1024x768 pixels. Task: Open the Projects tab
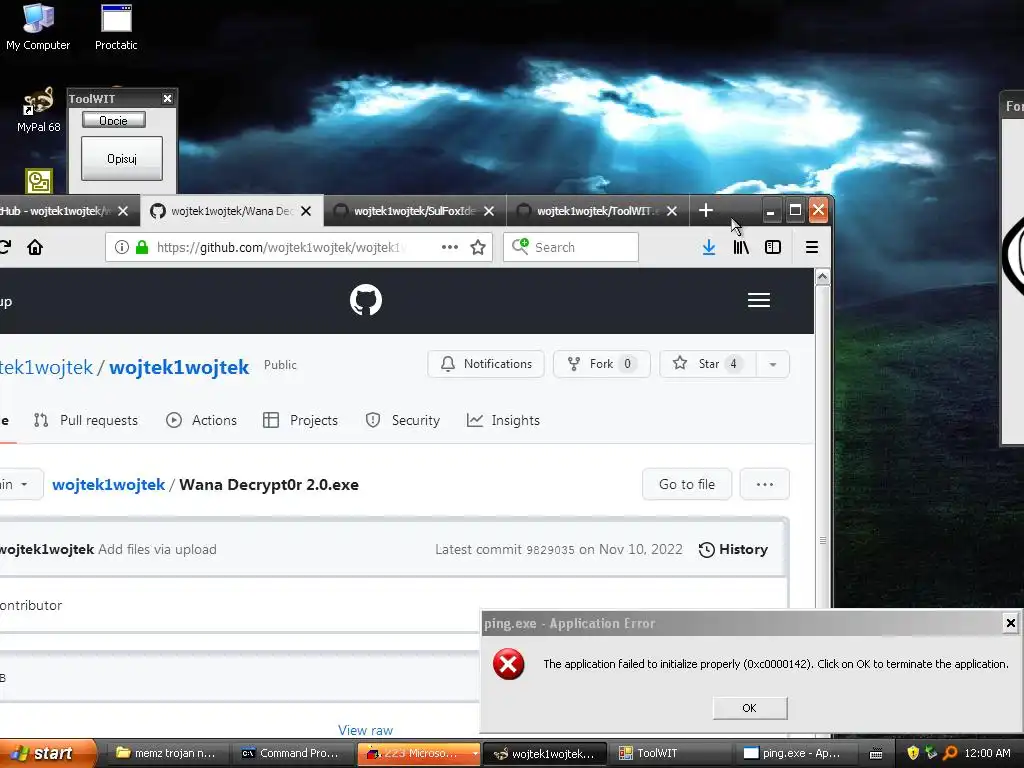coord(300,421)
